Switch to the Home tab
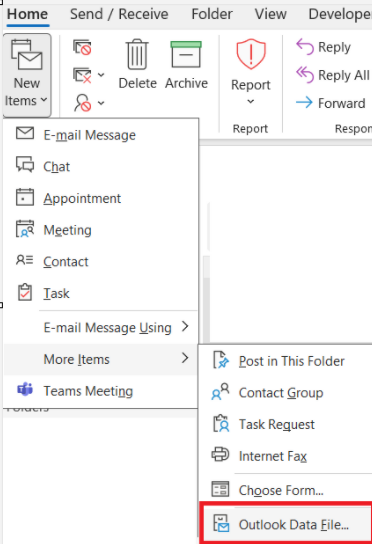 pos(27,14)
